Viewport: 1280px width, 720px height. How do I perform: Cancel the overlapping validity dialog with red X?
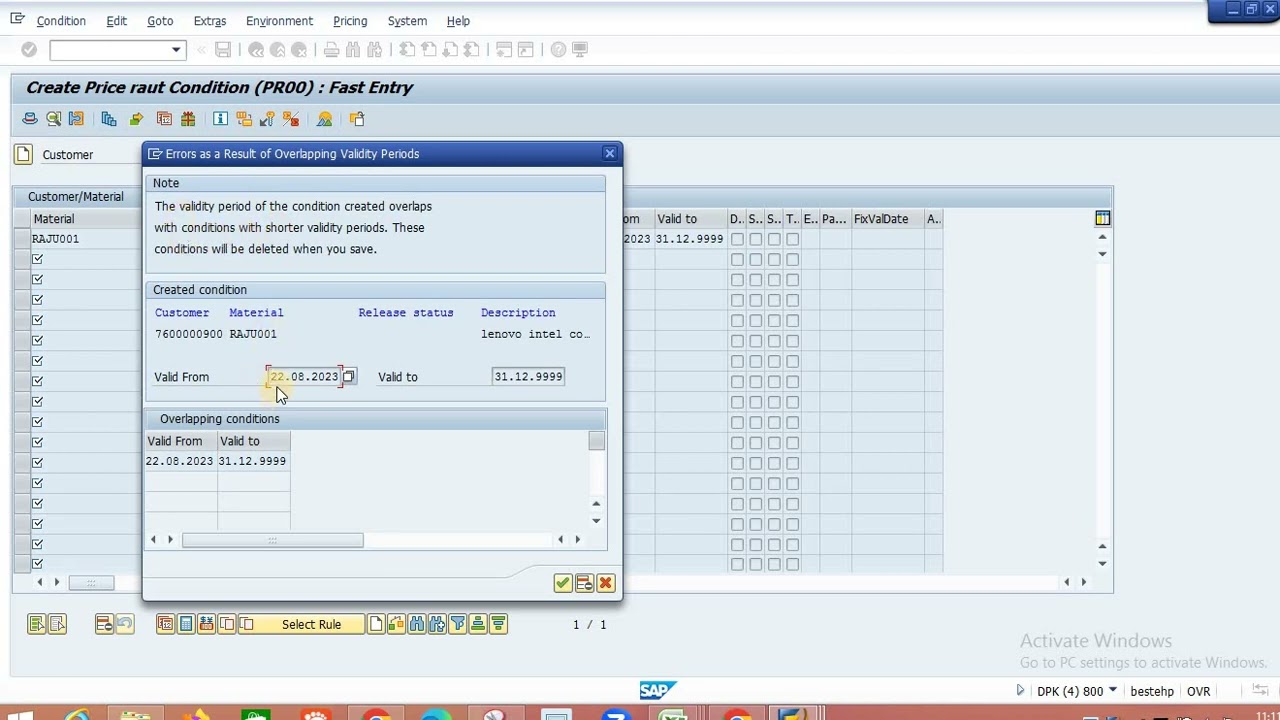pos(605,583)
